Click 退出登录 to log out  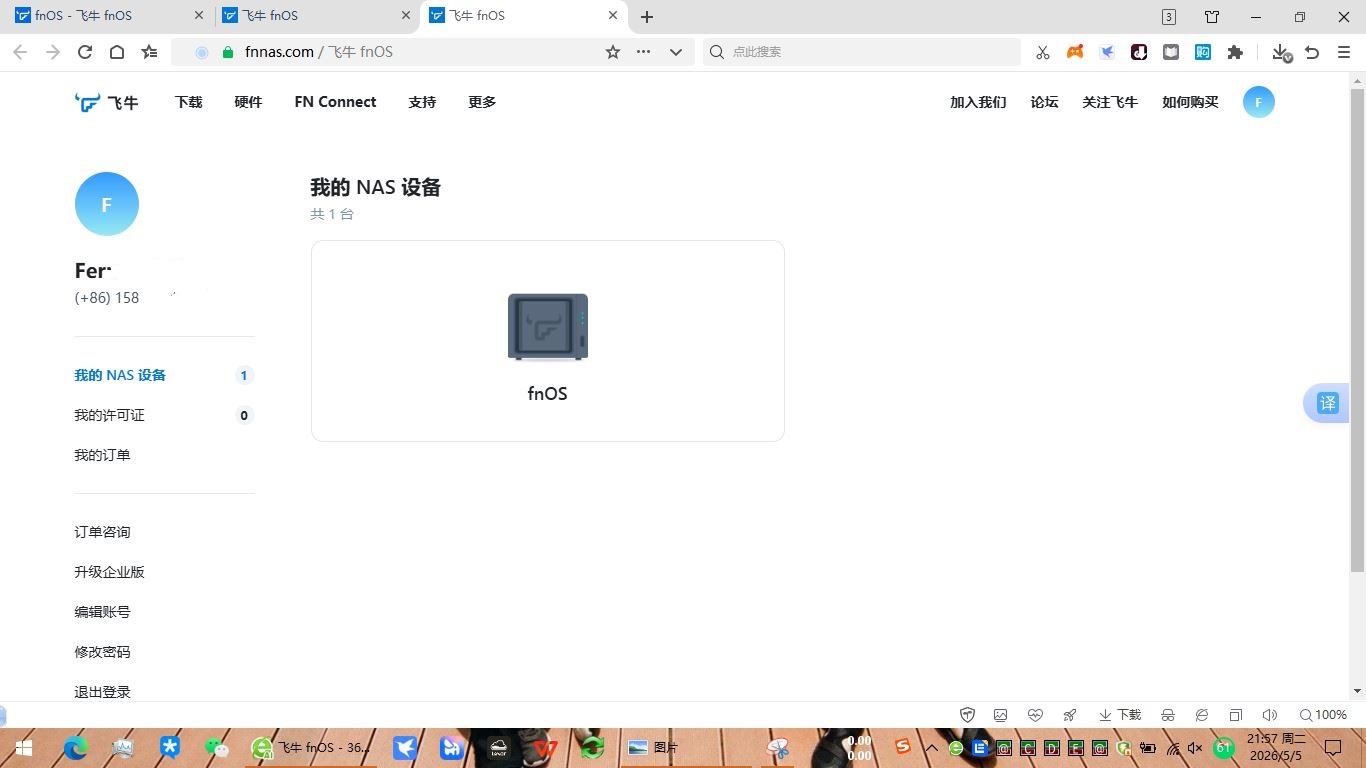click(x=102, y=692)
